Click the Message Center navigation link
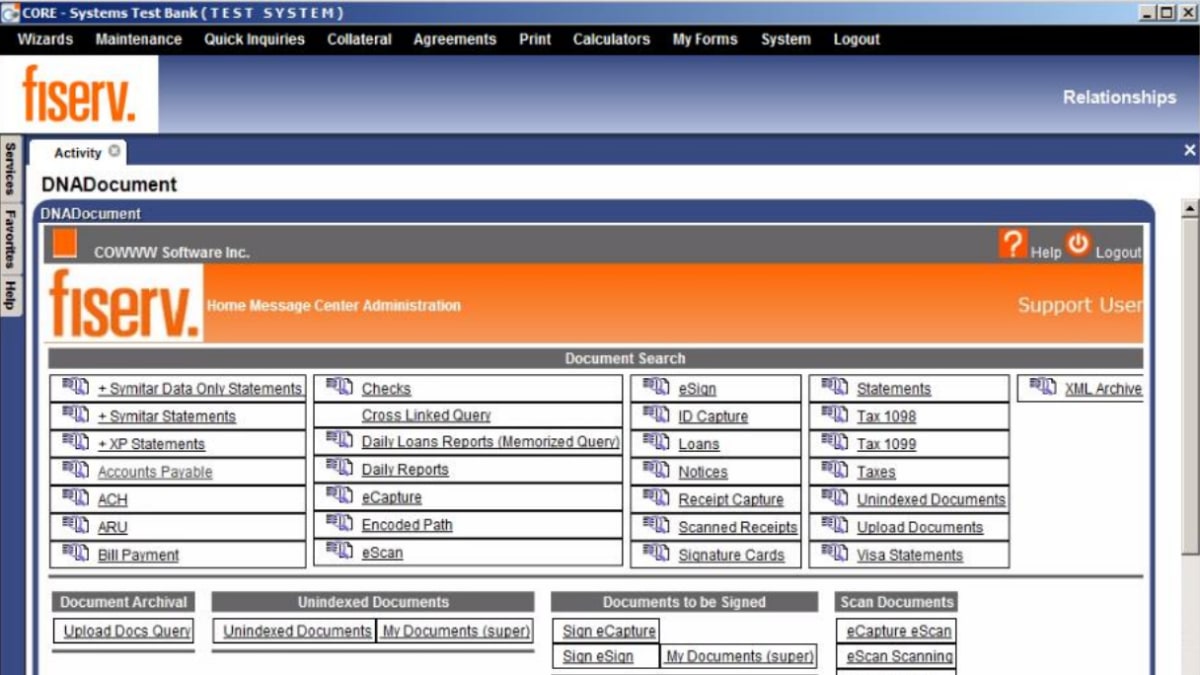 click(302, 306)
